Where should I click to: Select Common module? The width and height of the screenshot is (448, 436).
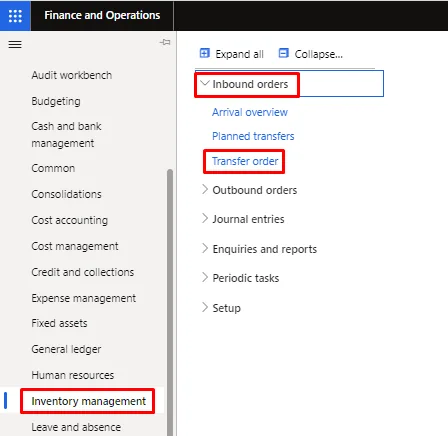(53, 168)
